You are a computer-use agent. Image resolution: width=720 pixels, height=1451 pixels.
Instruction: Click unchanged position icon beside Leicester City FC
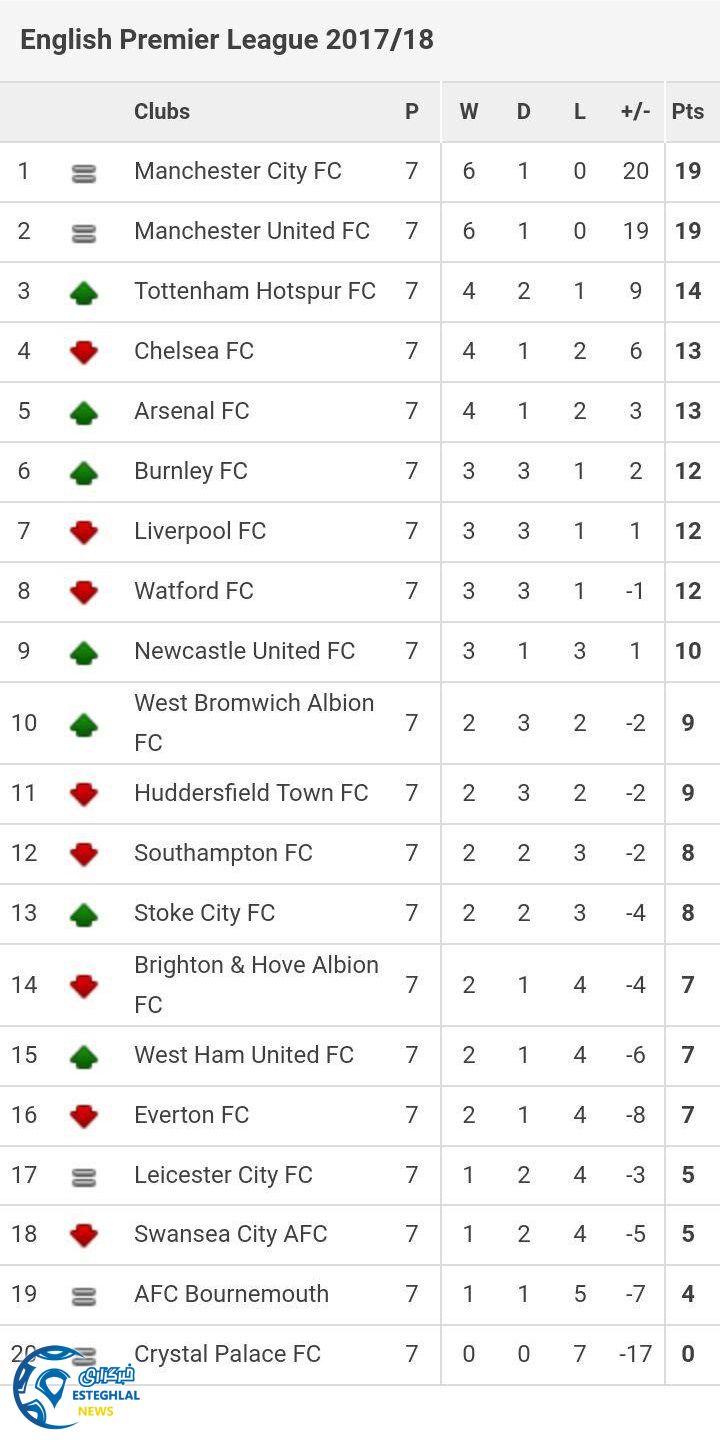coord(84,1177)
